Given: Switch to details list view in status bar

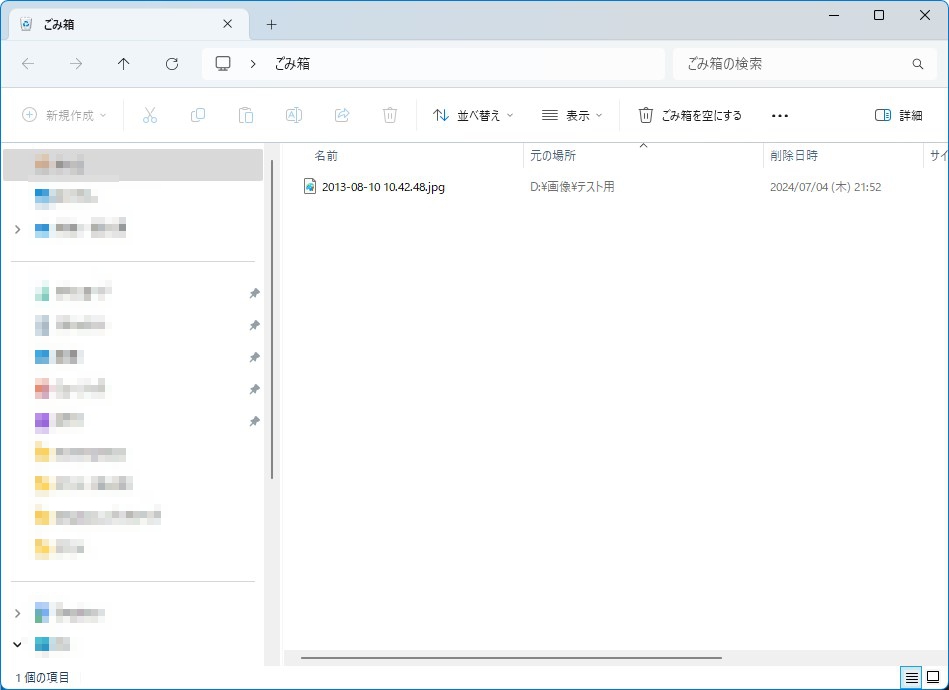Looking at the screenshot, I should (911, 677).
